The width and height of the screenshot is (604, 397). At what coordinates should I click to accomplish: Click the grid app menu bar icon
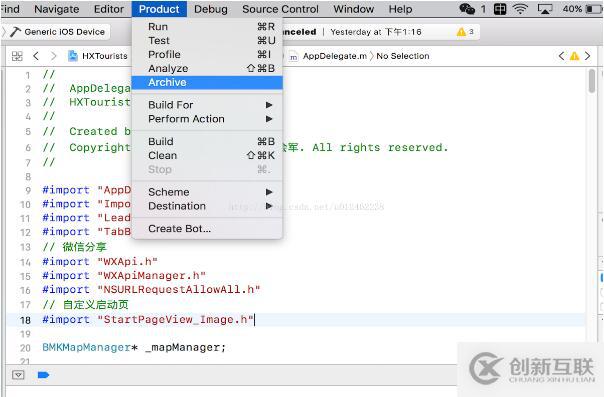[x=500, y=9]
